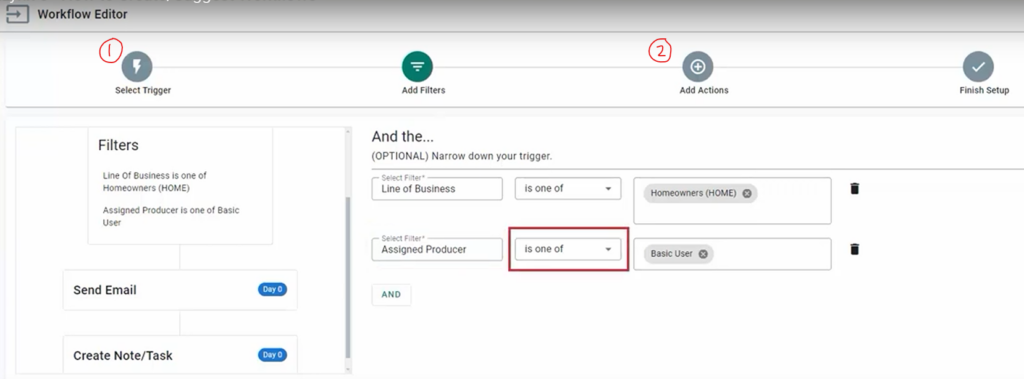Open the Send Email step card
This screenshot has height=379, width=1024.
[180, 289]
